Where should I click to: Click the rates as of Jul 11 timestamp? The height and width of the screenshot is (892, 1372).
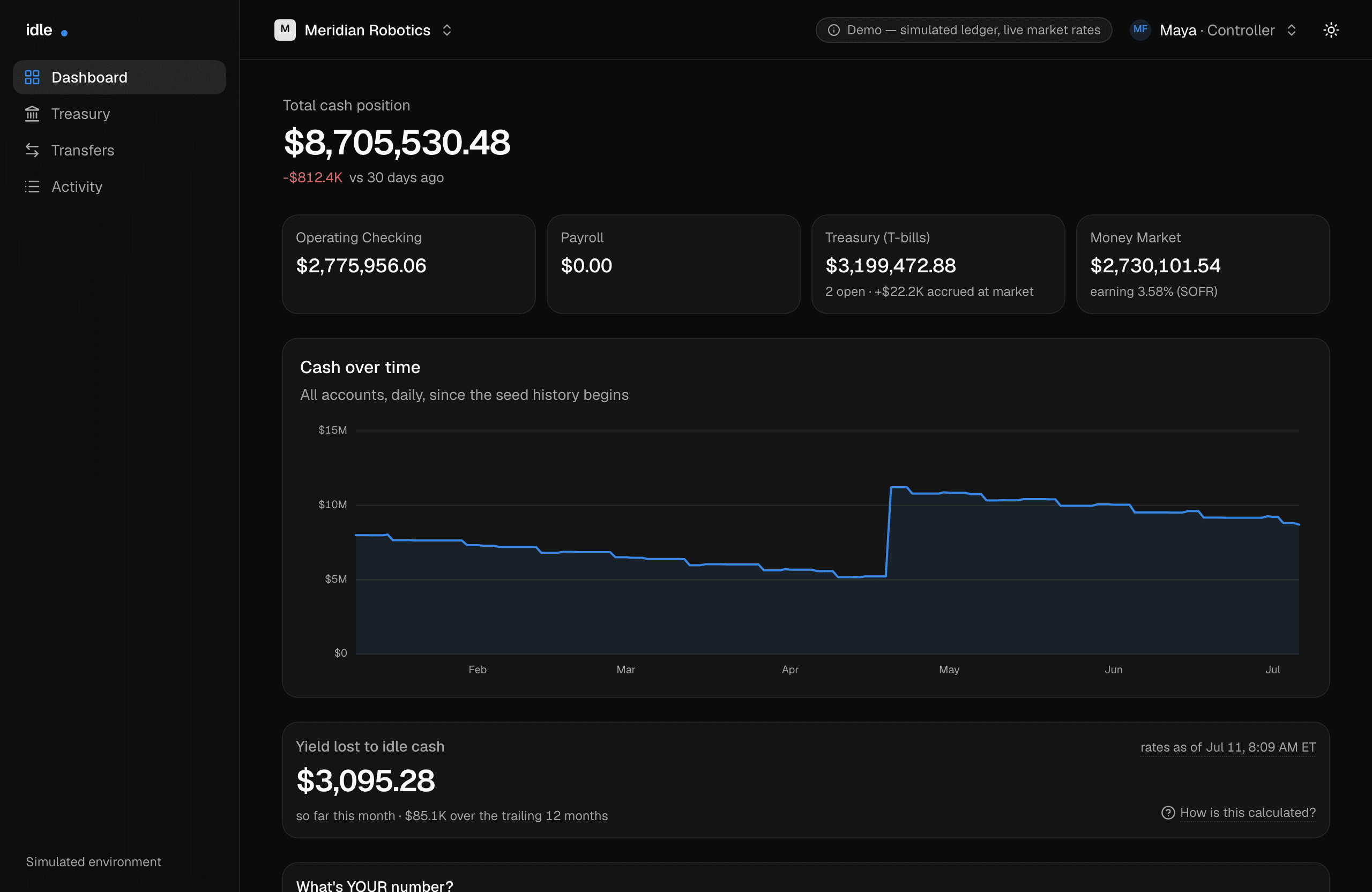pos(1228,747)
